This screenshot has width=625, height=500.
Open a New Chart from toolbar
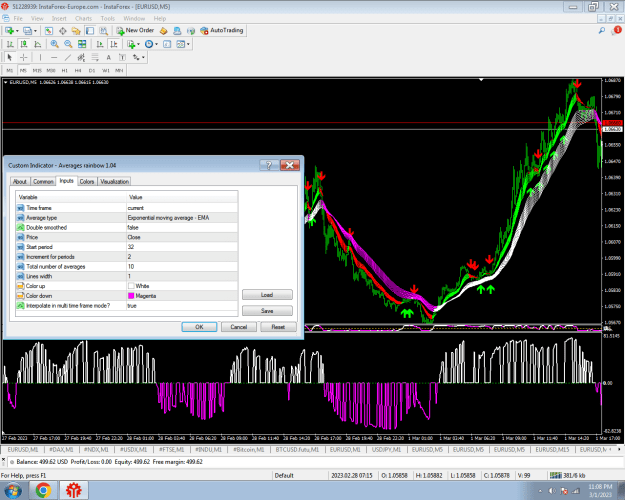(x=9, y=31)
